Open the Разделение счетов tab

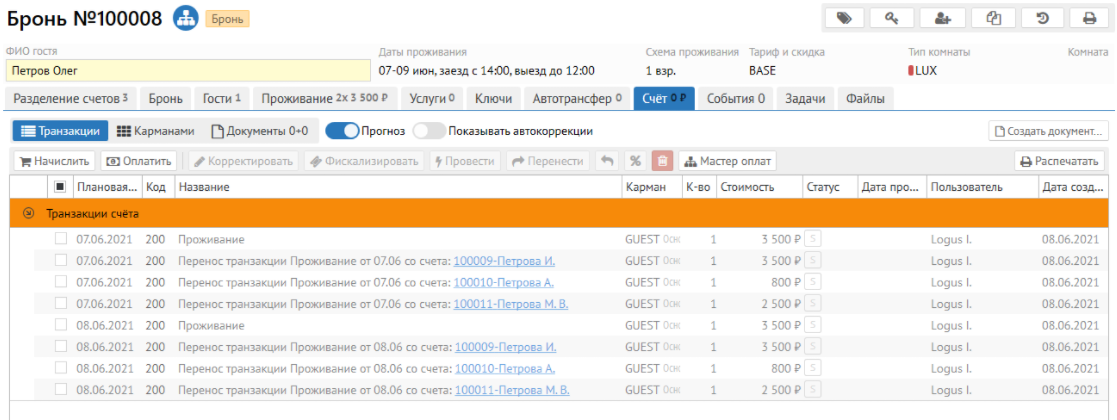(x=70, y=98)
